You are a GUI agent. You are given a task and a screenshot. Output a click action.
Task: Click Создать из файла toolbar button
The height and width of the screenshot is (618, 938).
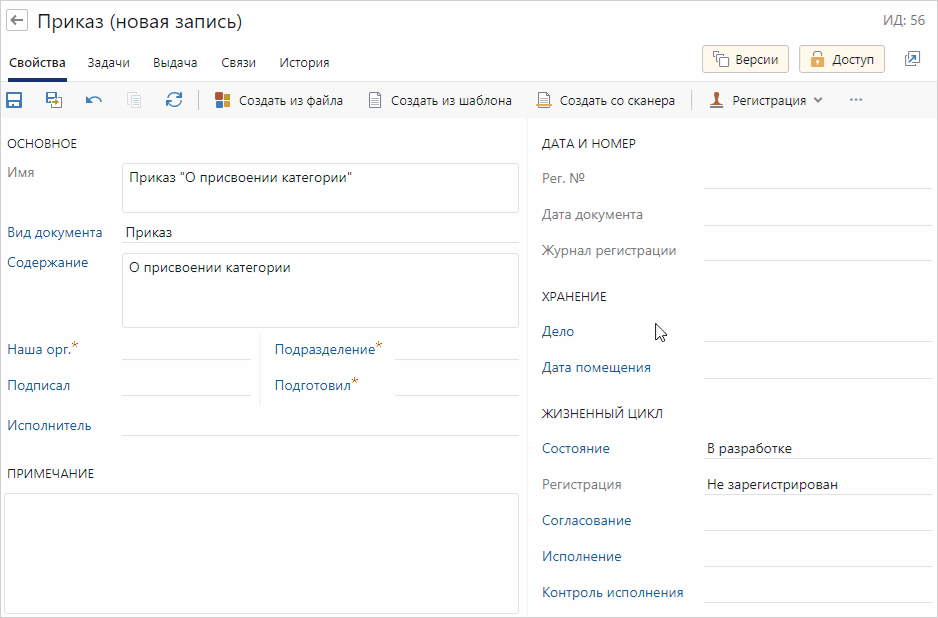point(279,100)
